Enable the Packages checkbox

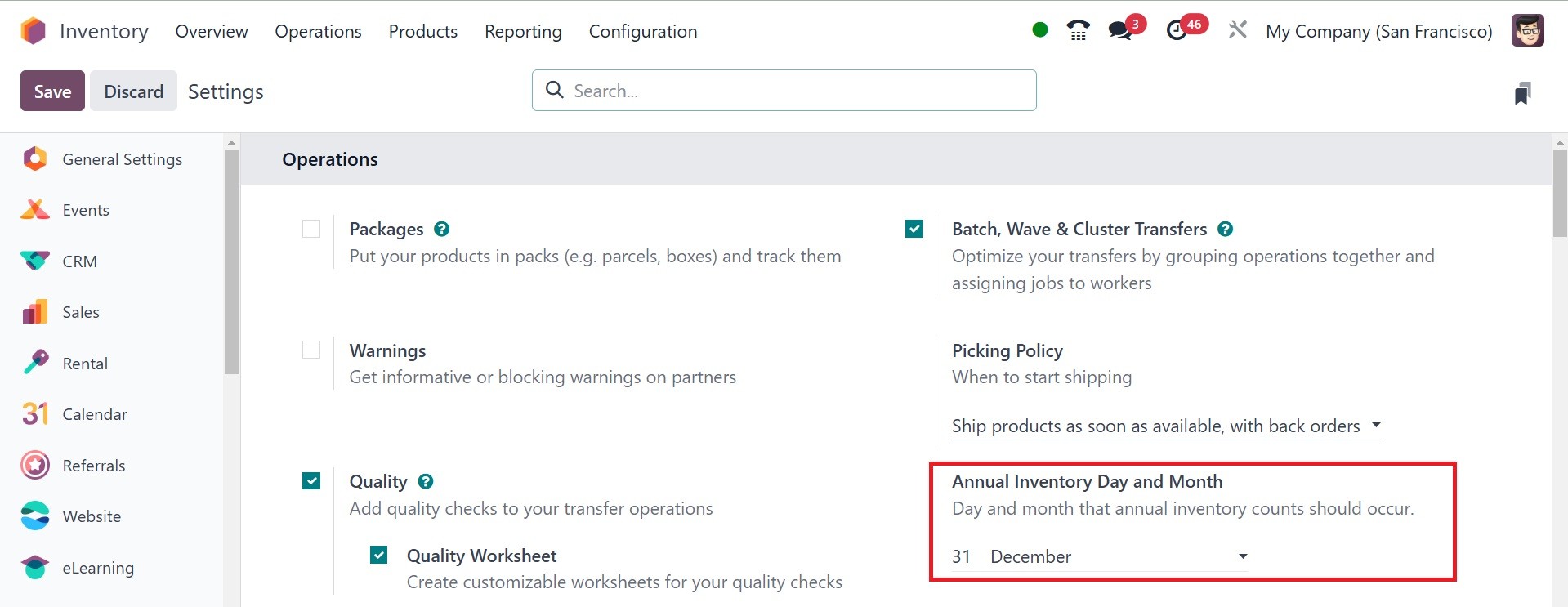(x=311, y=230)
